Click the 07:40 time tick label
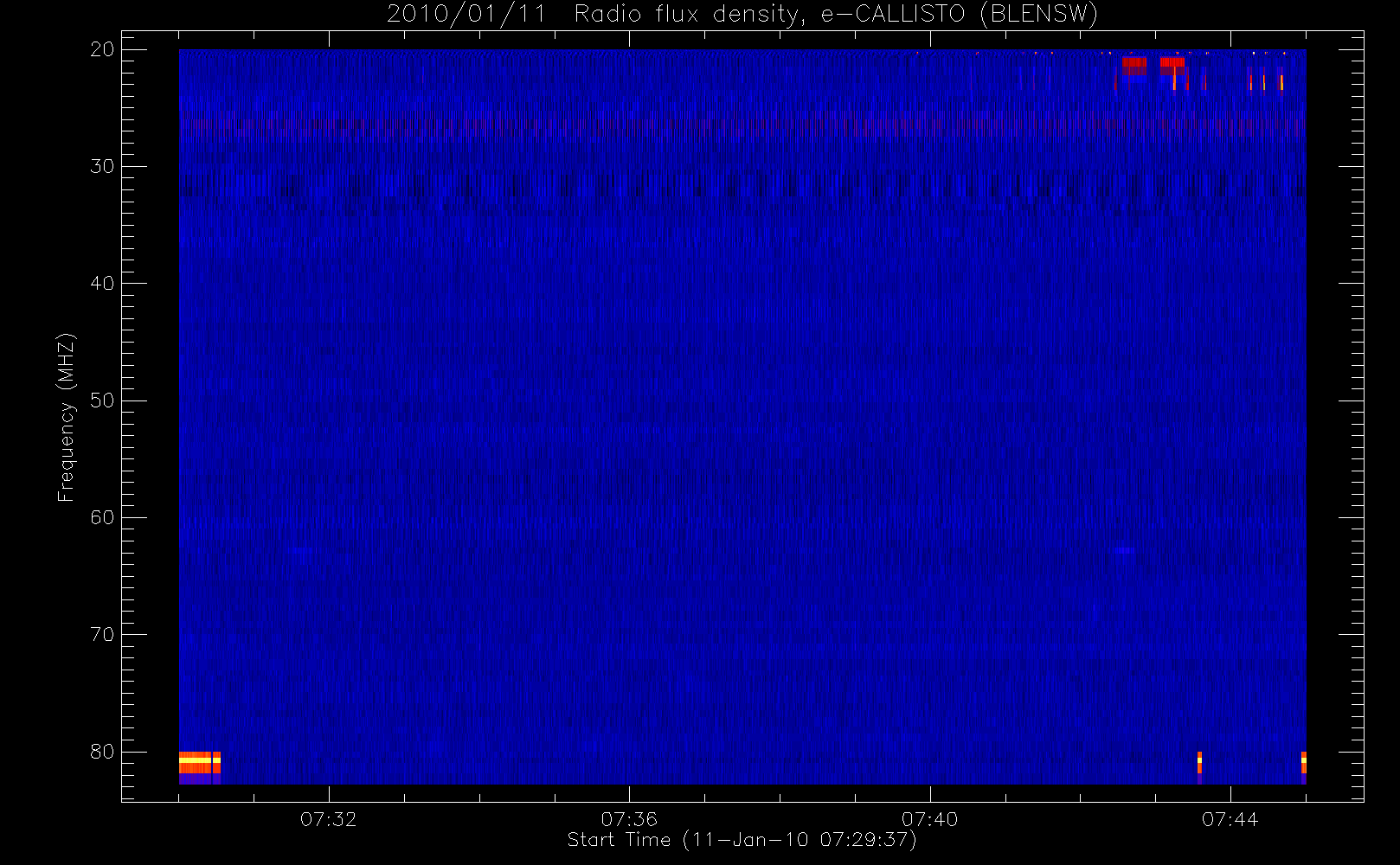The height and width of the screenshot is (865, 1400). tap(929, 819)
